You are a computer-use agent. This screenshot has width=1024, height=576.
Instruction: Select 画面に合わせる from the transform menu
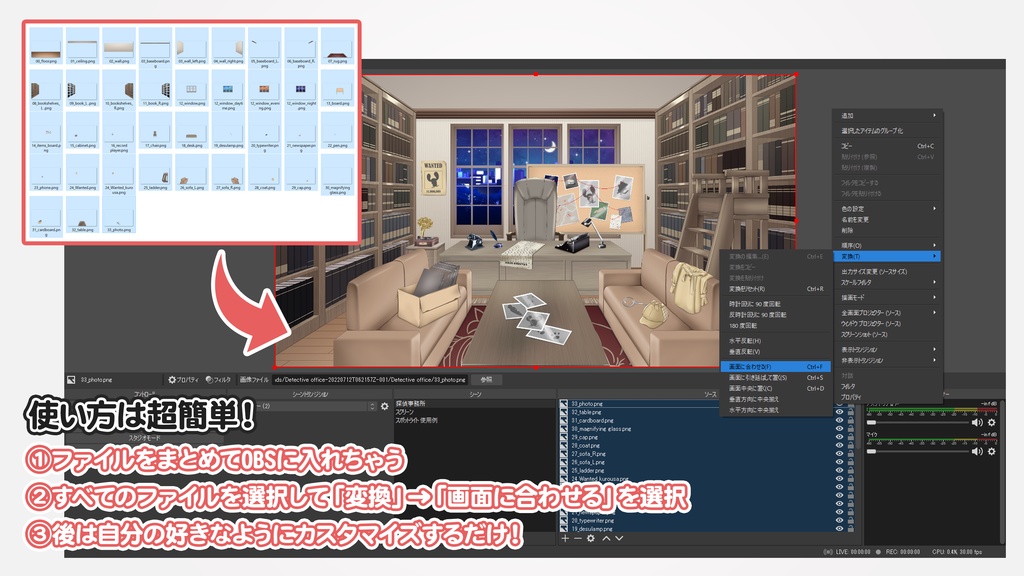pyautogui.click(x=750, y=366)
